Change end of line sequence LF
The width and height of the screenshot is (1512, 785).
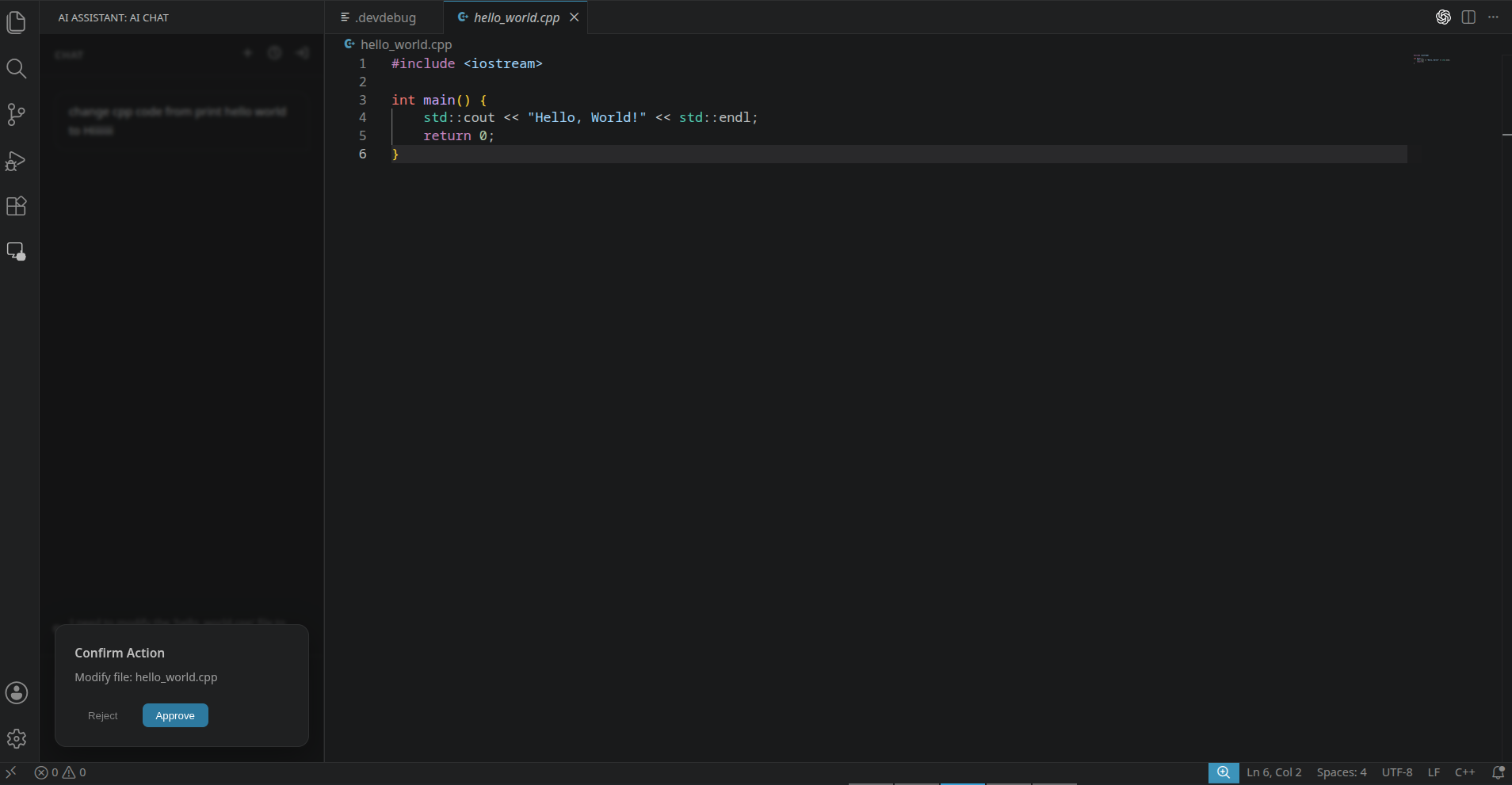[x=1434, y=772]
